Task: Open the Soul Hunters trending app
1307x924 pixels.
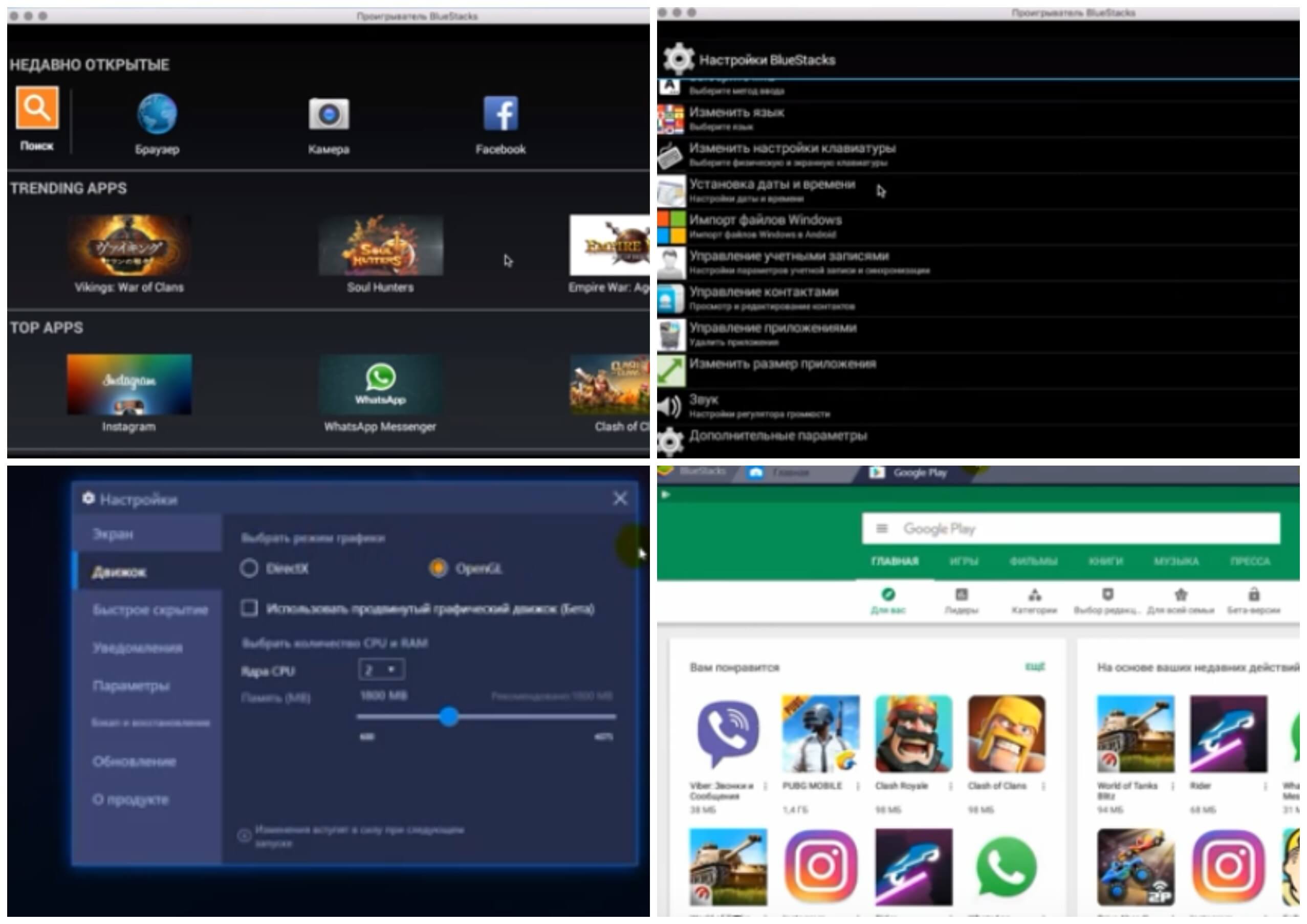Action: pos(381,245)
